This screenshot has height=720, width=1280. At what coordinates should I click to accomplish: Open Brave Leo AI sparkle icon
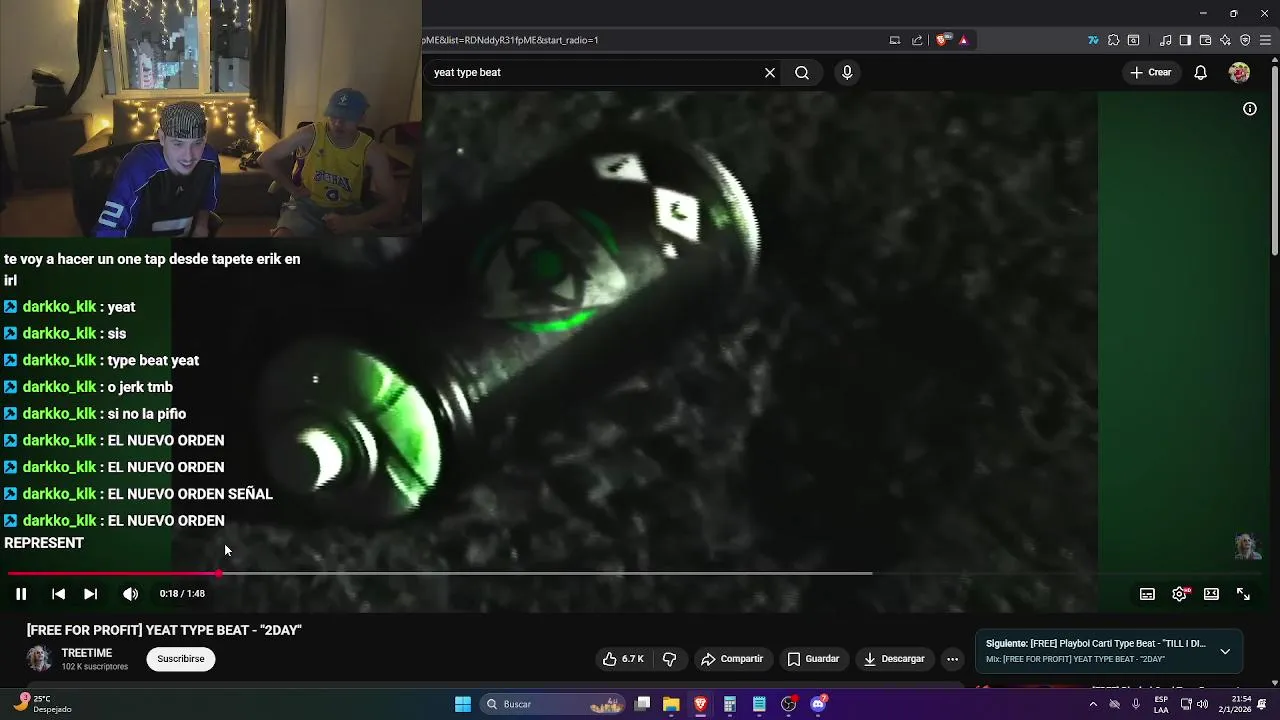1225,40
